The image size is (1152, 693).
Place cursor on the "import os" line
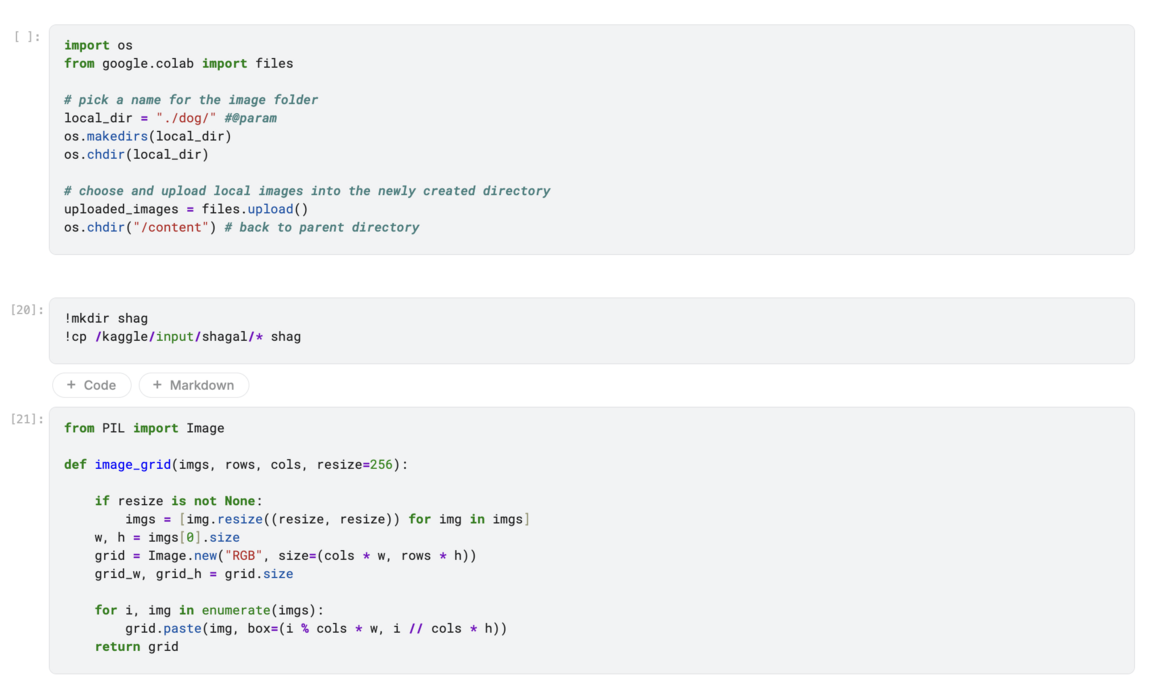[x=98, y=45]
